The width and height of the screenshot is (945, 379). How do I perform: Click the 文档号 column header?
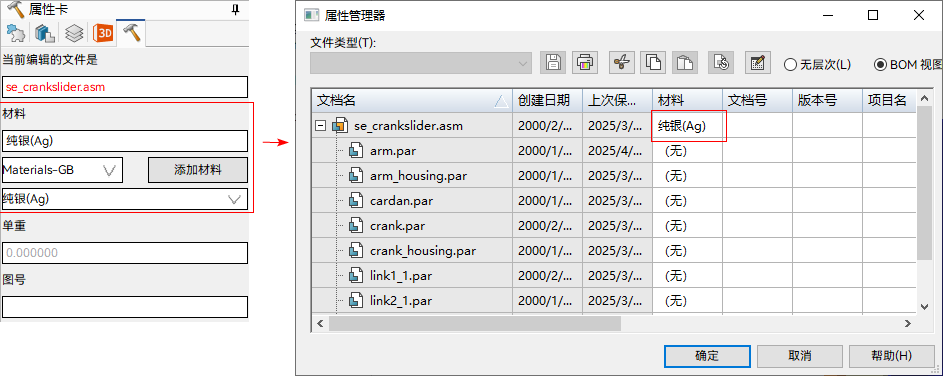click(757, 101)
